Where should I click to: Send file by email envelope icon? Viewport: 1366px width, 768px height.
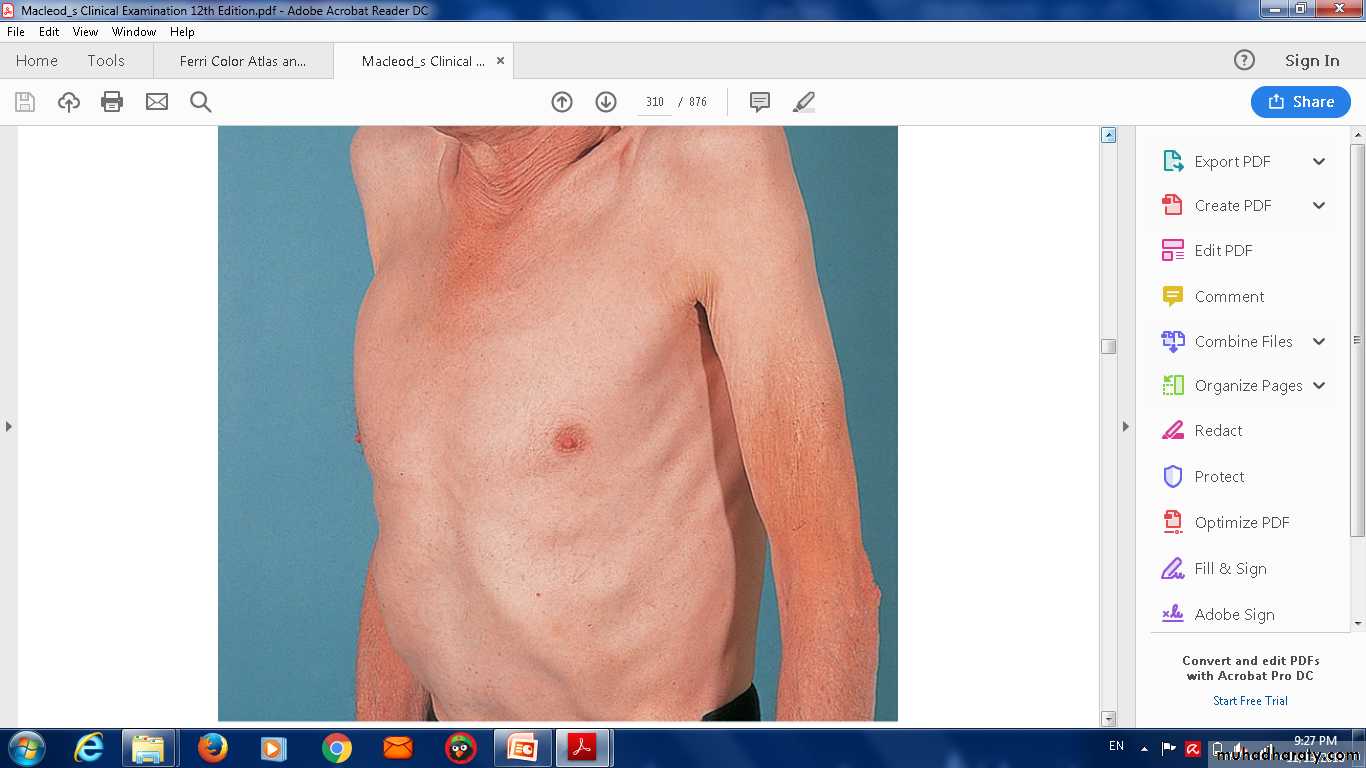click(x=157, y=102)
